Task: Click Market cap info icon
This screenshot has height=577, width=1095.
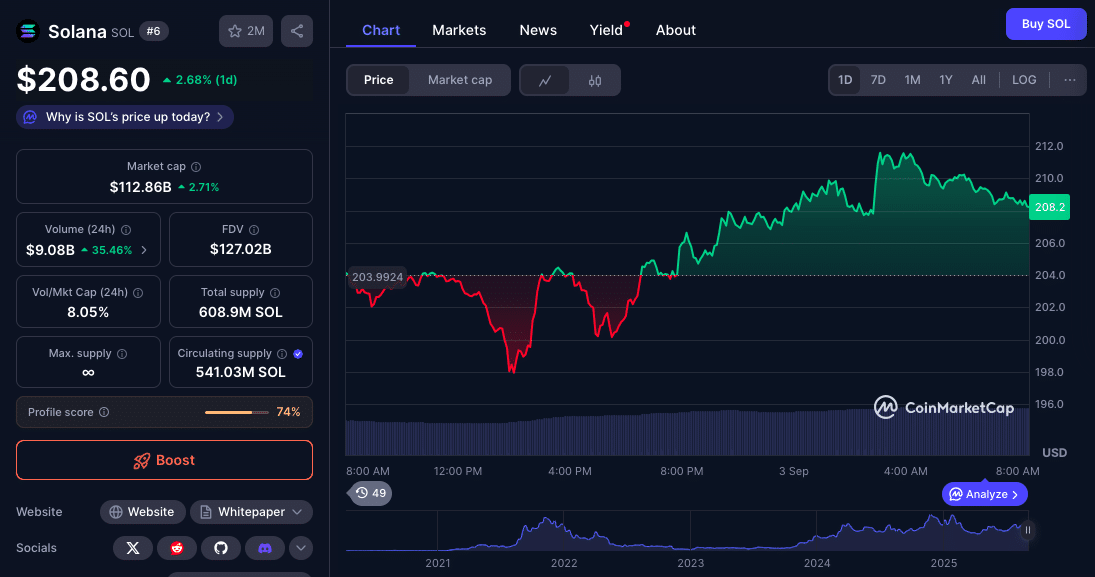Action: 196,167
